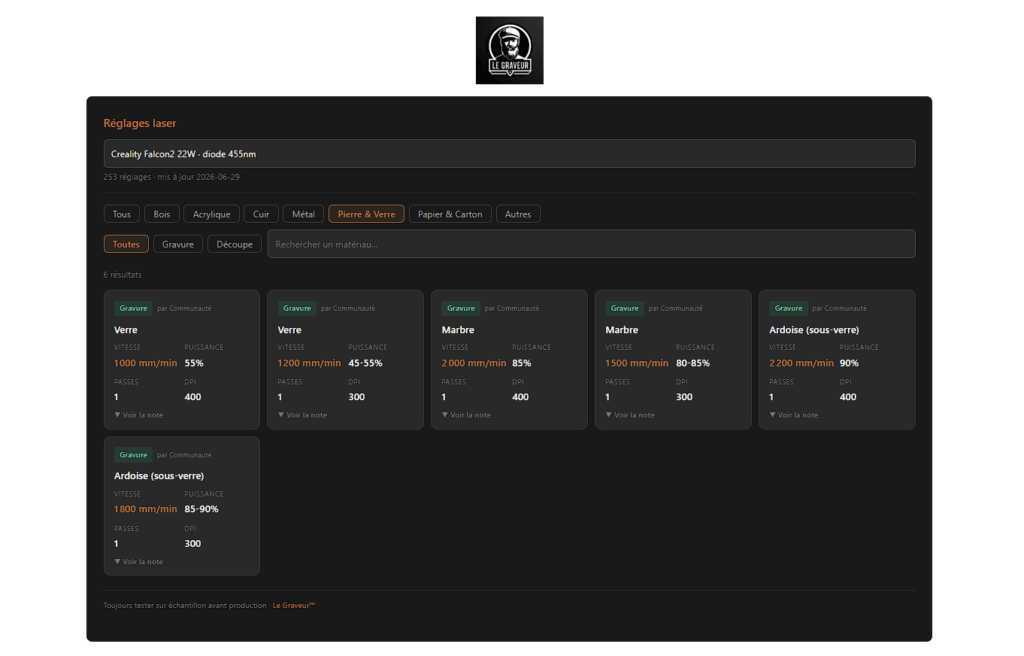Screen dimensions: 1024x656
Task: Click the 2200 mm/min speed value
Action: click(801, 363)
